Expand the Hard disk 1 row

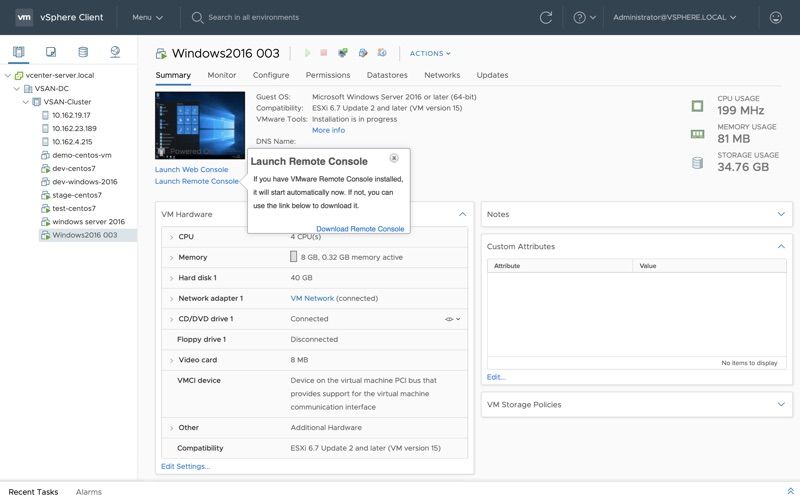click(171, 278)
